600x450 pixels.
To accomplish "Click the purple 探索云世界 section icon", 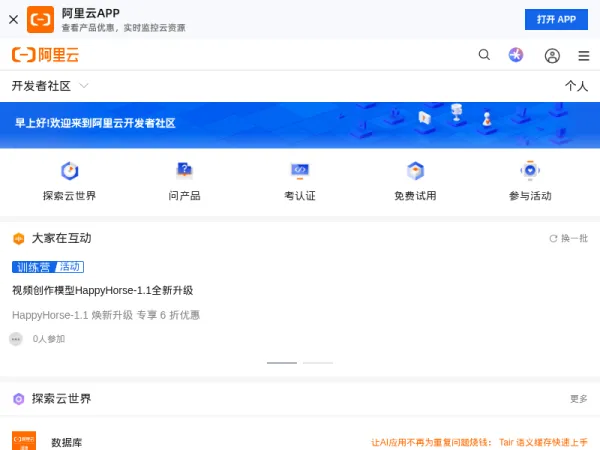I will pos(19,399).
